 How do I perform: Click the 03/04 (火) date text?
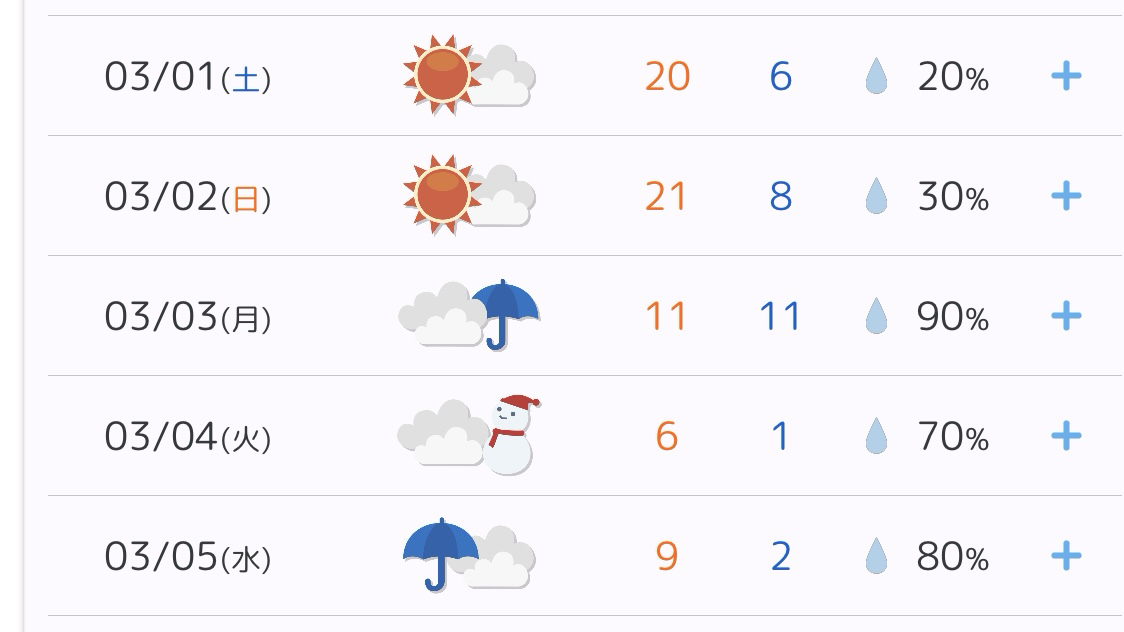(x=187, y=437)
